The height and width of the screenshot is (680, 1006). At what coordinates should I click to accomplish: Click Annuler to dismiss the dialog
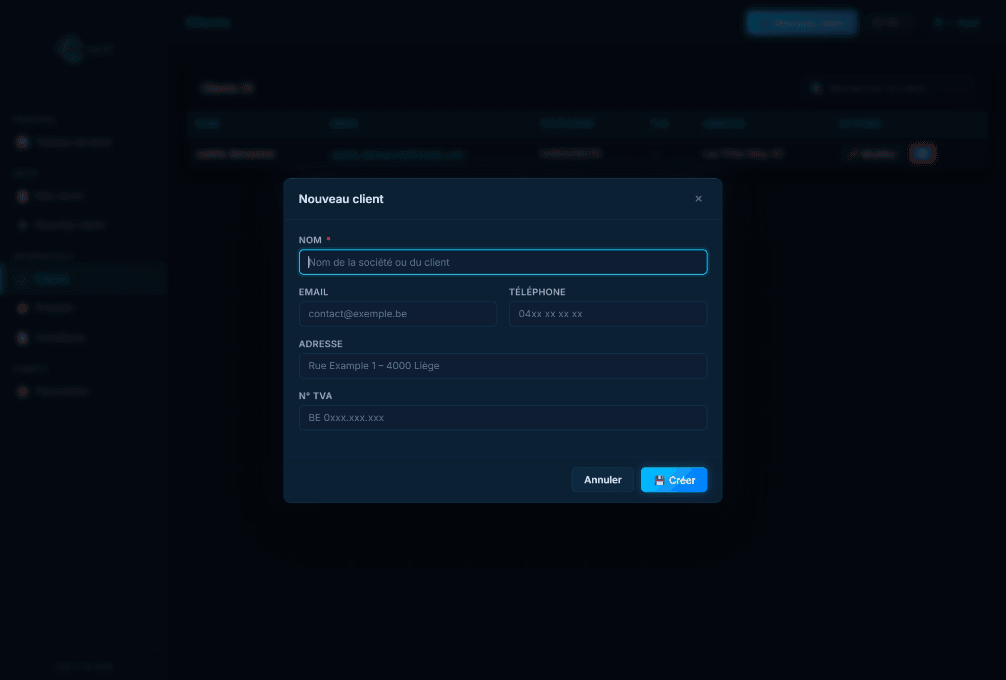(602, 480)
